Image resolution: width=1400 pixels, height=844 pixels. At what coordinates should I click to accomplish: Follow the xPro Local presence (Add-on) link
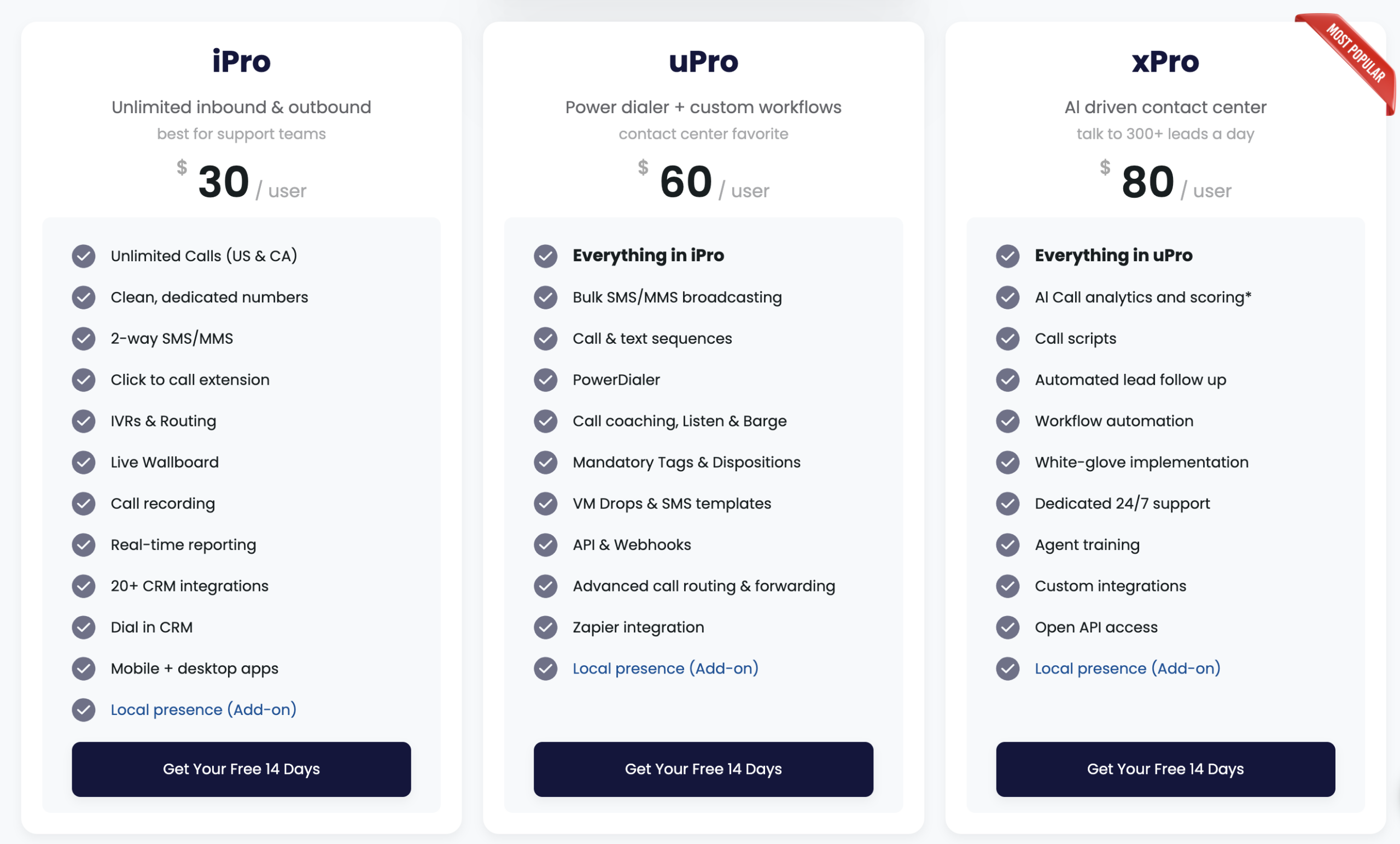click(x=1127, y=669)
